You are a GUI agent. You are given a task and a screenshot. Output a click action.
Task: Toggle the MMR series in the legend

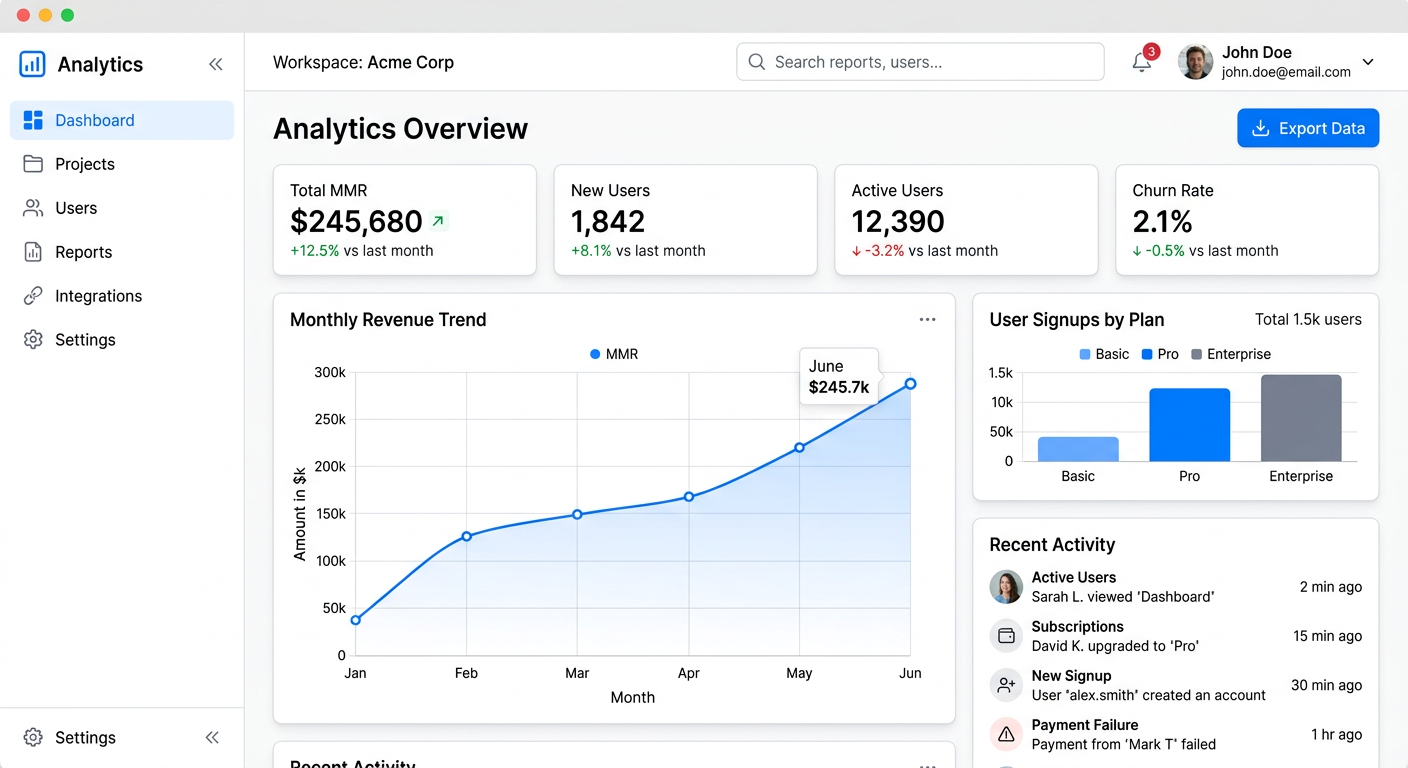[x=613, y=353]
